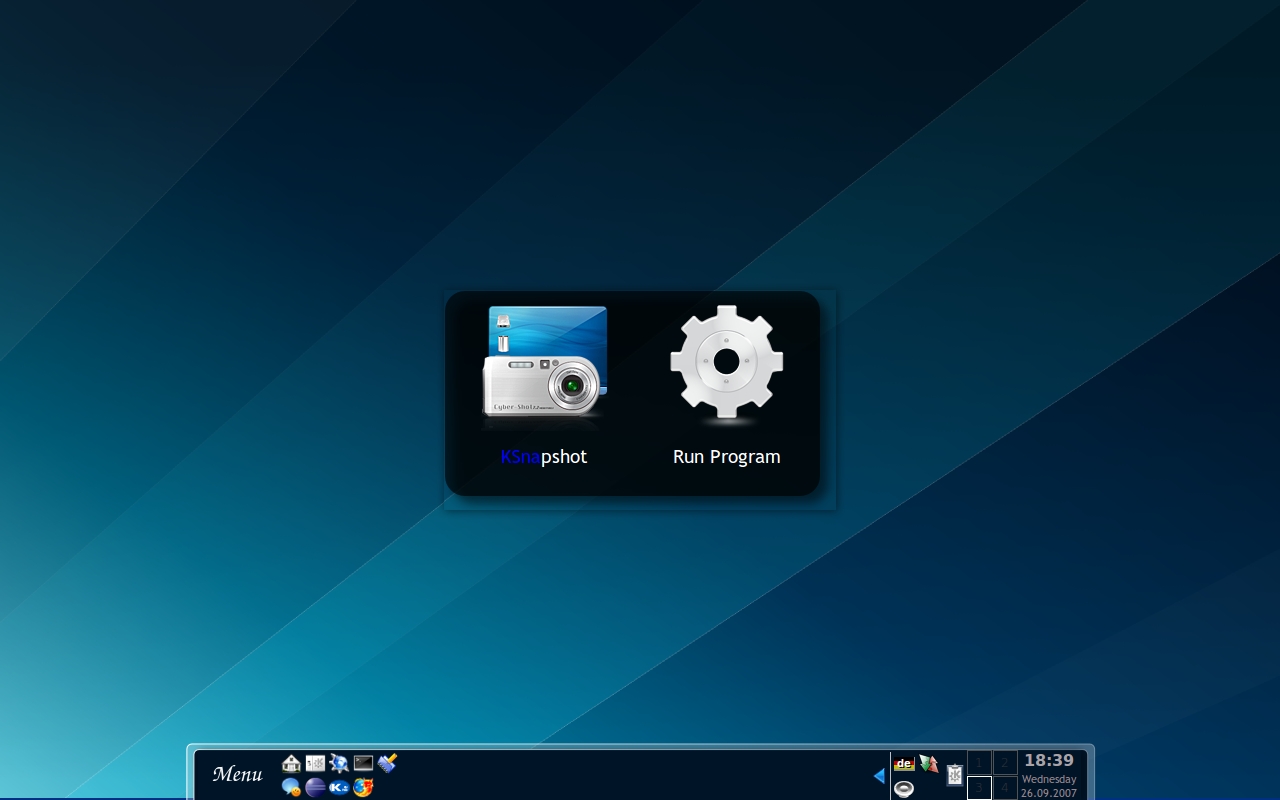Open the Home folder house icon

pos(291,764)
